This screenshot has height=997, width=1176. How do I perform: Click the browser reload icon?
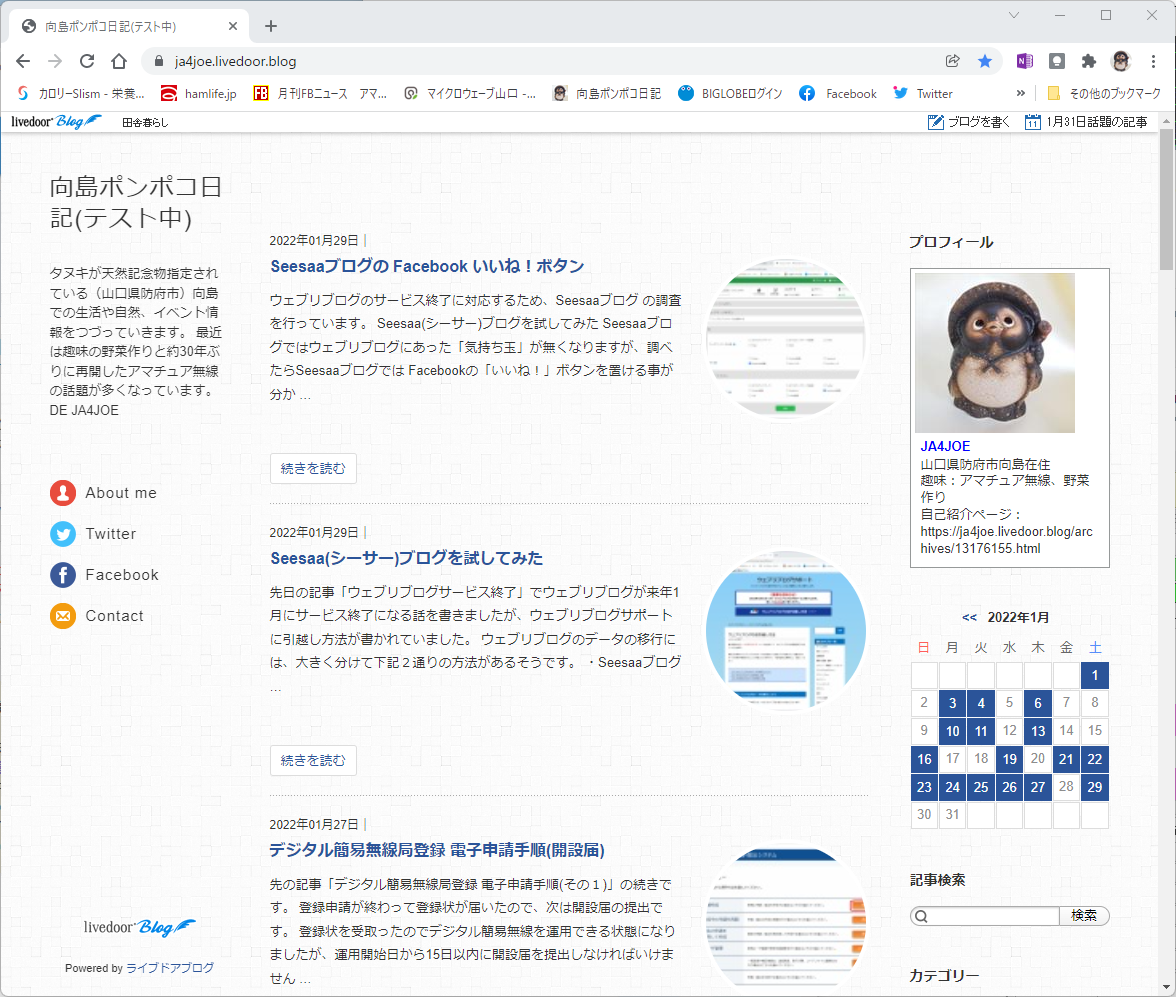point(87,62)
